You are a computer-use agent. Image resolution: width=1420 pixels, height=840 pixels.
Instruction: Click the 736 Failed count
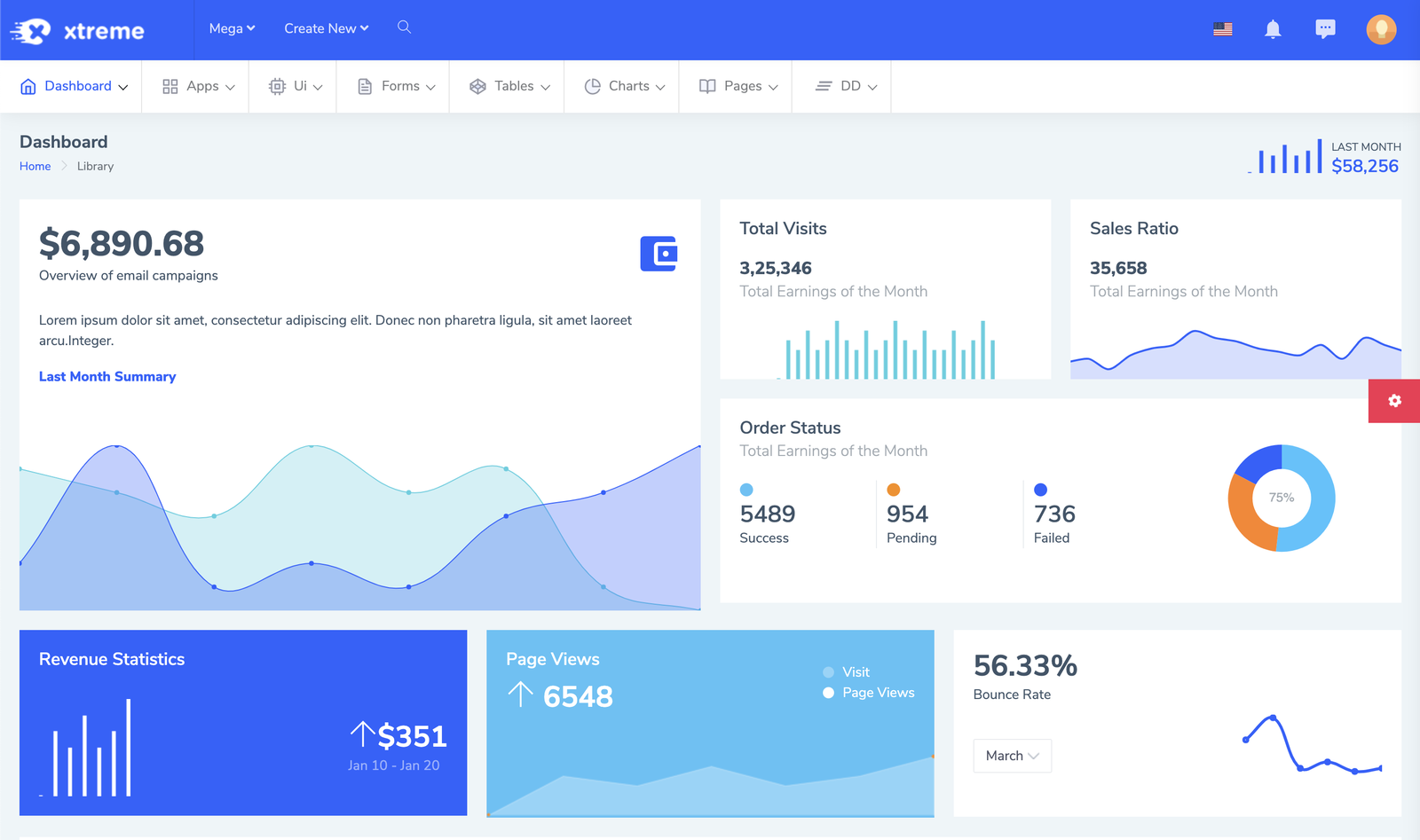point(1054,514)
